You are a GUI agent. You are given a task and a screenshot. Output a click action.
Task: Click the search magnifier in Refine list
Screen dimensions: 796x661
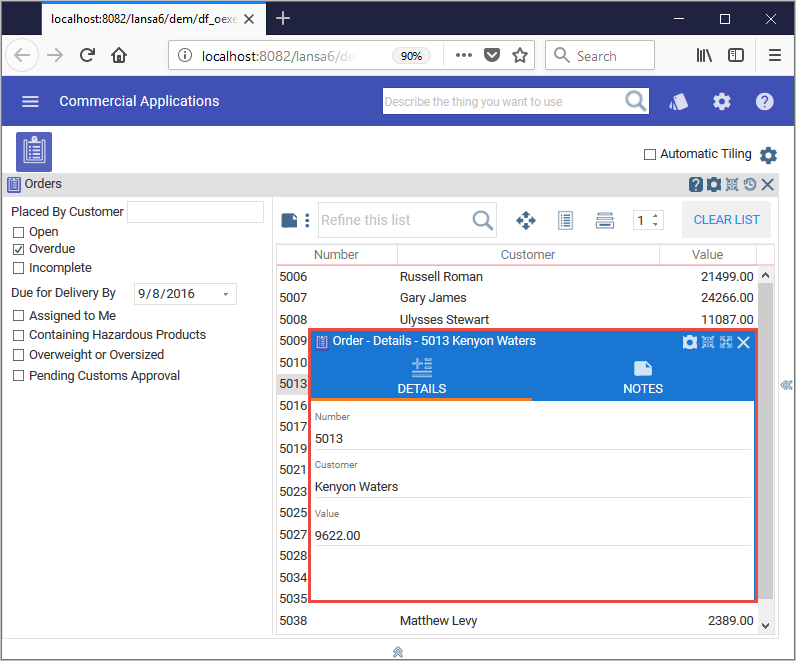482,220
